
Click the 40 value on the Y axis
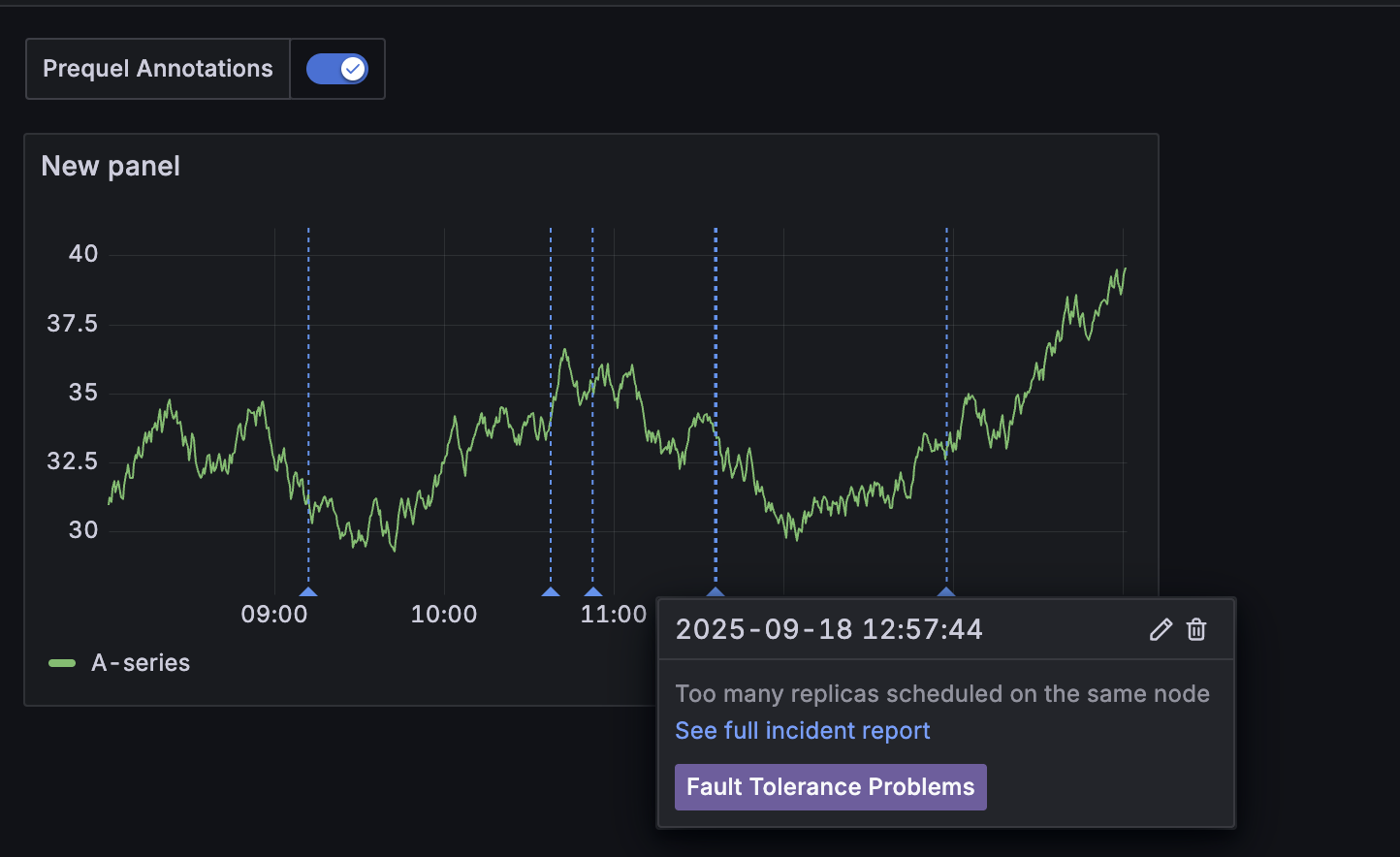pos(83,254)
